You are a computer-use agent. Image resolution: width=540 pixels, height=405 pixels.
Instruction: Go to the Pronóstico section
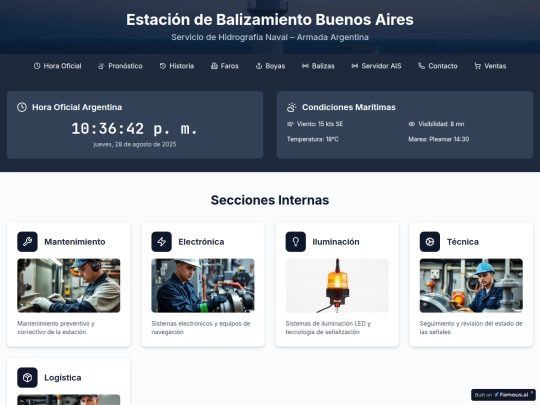(120, 66)
